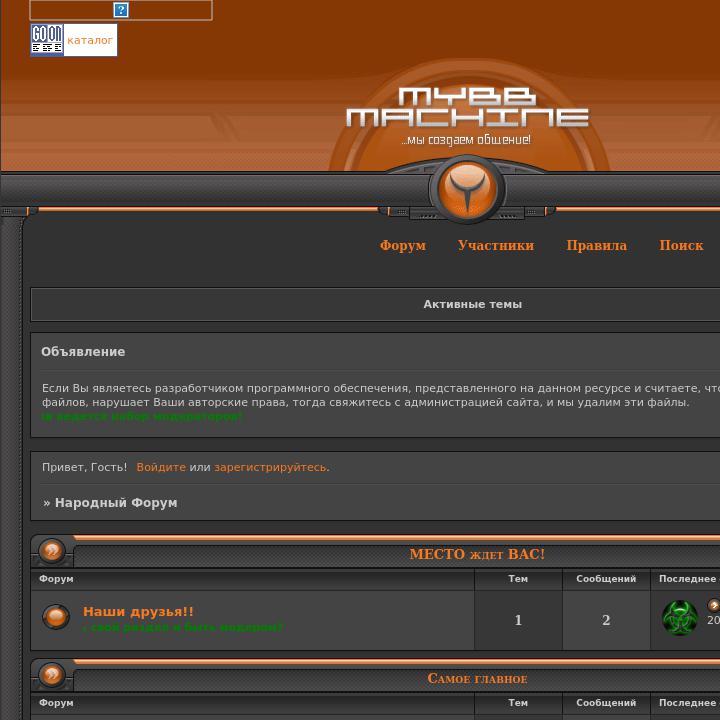Click the blue question mark icon
Screen dimensions: 720x720
pyautogui.click(x=121, y=10)
